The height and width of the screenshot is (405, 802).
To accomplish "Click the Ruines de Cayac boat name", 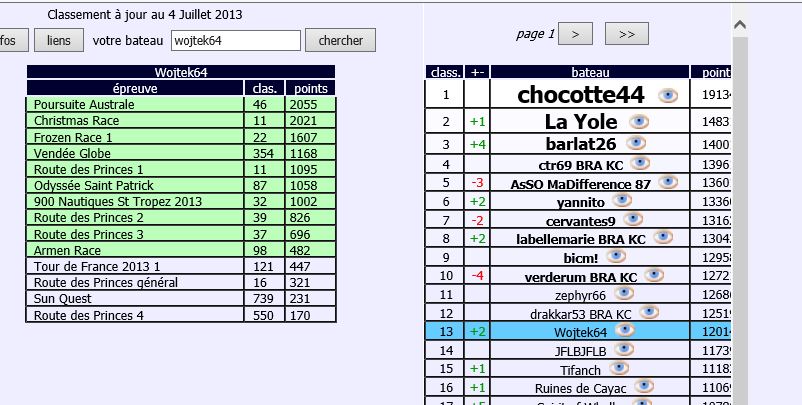I will (x=581, y=389).
